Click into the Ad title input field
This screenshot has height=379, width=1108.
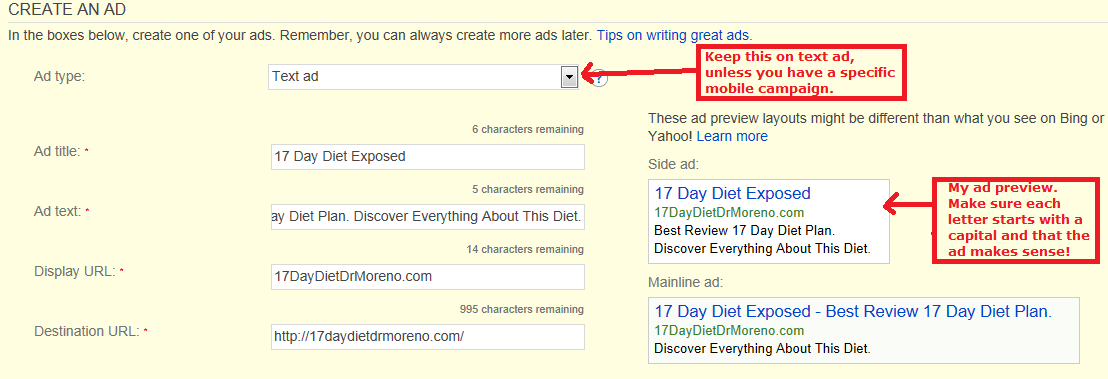(x=428, y=157)
